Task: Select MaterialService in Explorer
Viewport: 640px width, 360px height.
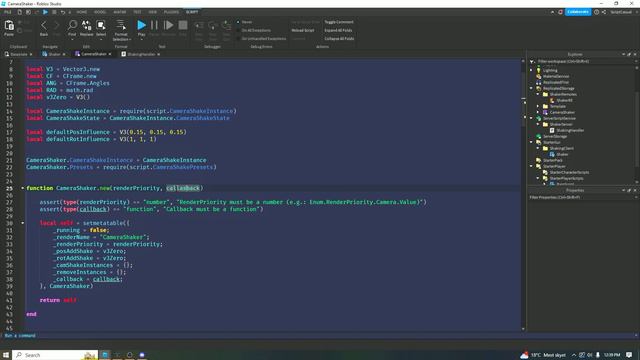Action: coord(556,76)
